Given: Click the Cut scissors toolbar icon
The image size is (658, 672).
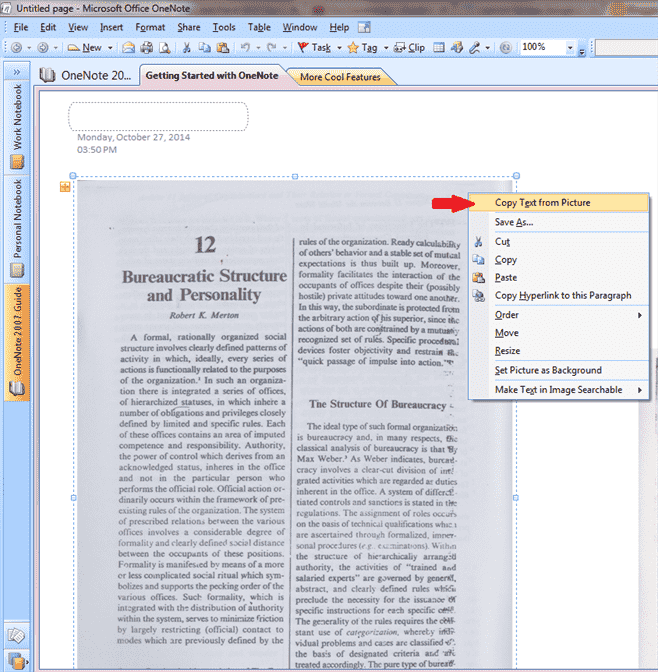Looking at the screenshot, I should [x=186, y=48].
